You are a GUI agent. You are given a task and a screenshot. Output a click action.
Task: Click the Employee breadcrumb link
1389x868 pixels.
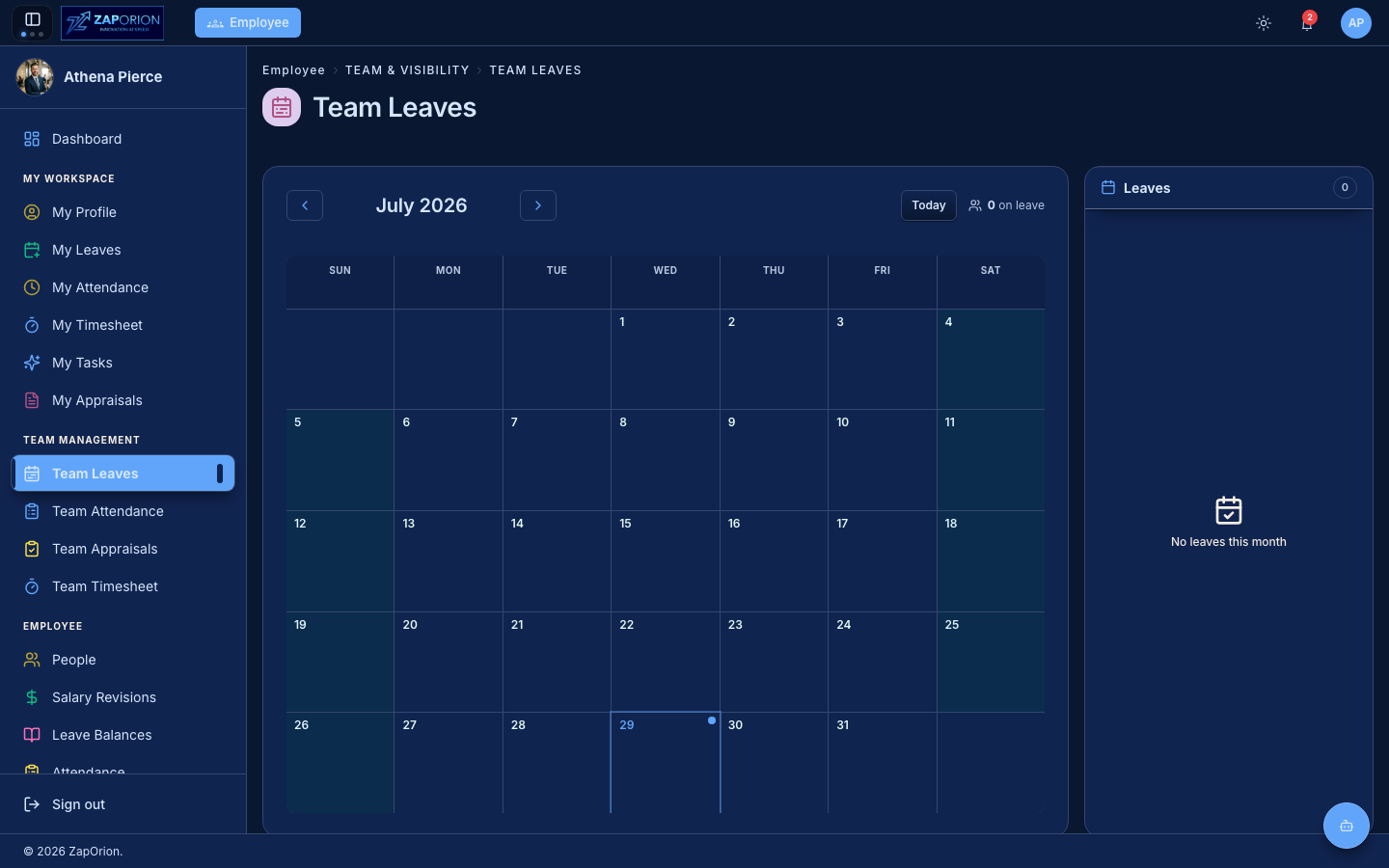[293, 70]
